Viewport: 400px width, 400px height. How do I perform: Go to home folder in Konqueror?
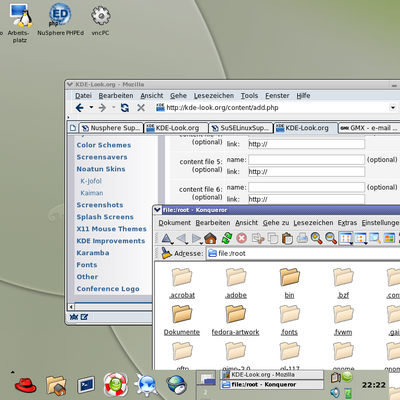point(211,238)
